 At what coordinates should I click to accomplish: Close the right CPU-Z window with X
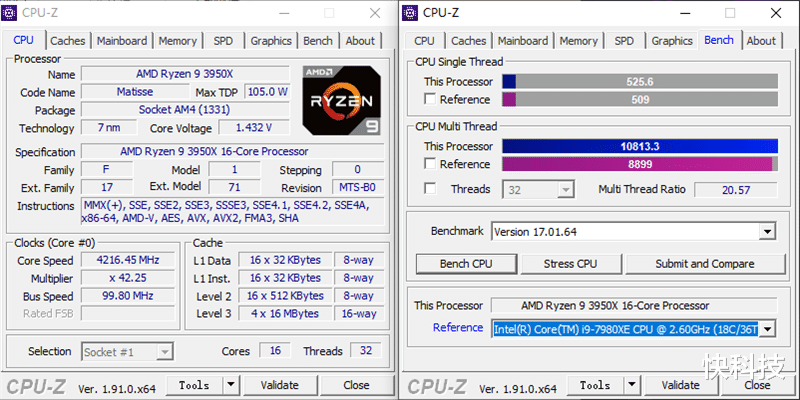(776, 13)
